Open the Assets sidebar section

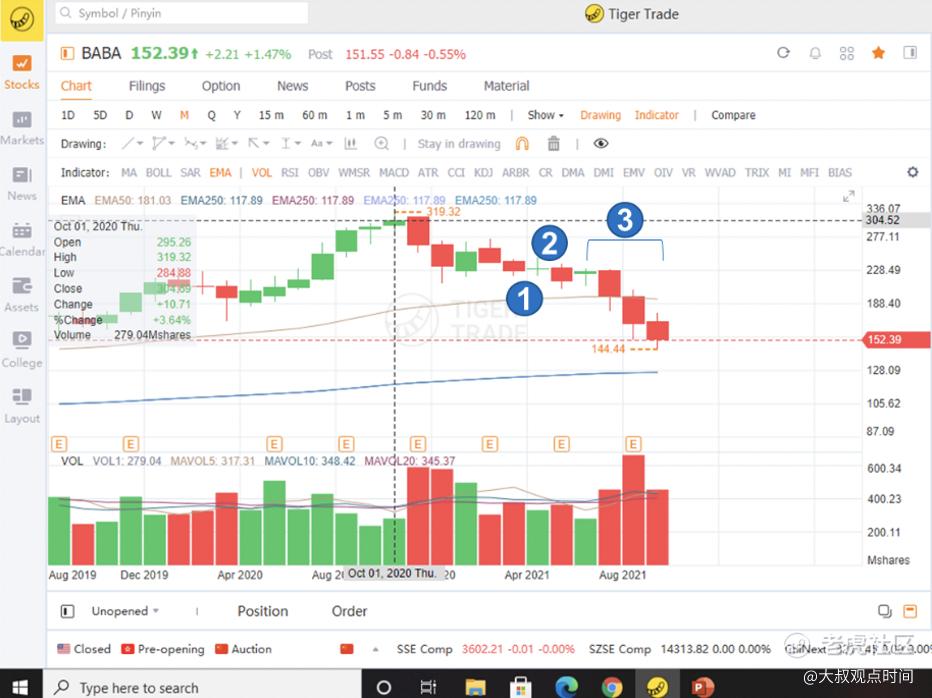pyautogui.click(x=22, y=295)
